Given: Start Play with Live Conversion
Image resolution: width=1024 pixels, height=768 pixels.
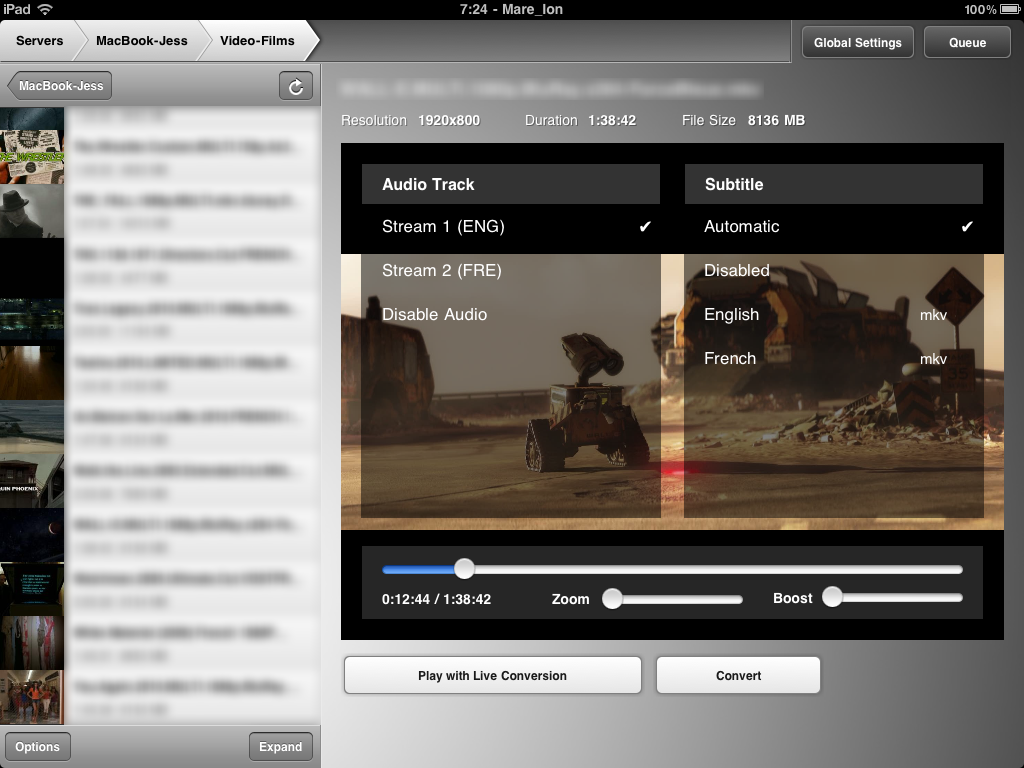Looking at the screenshot, I should point(492,675).
